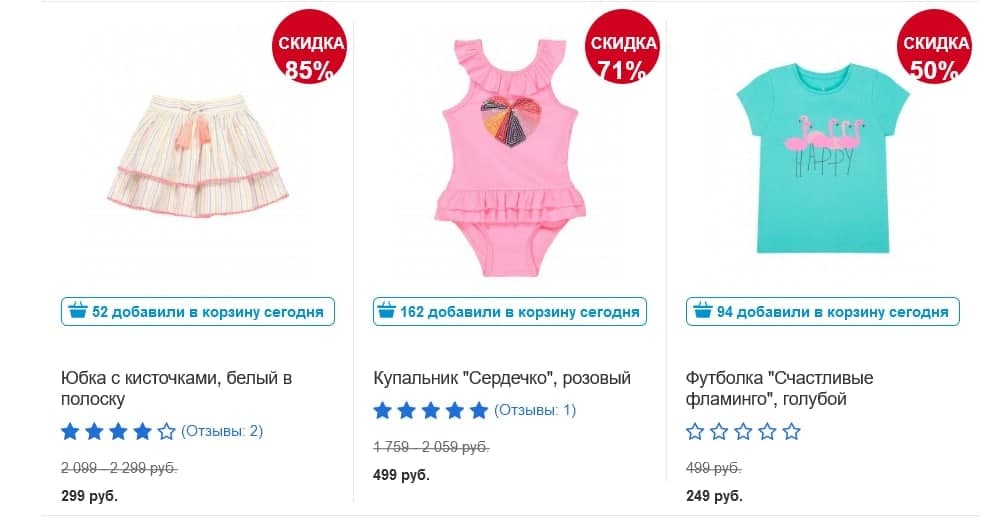This screenshot has height=519, width=1006.
Task: Open the striped tassel skirt product image
Action: coord(197,154)
